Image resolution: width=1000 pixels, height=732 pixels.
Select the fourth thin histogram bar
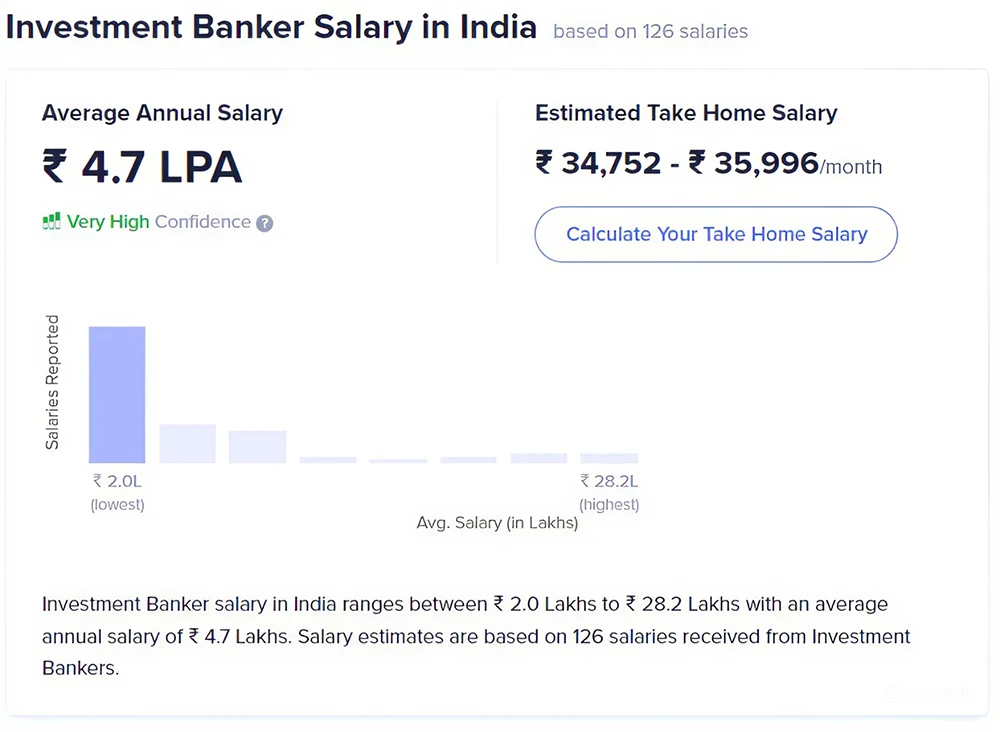pos(328,460)
